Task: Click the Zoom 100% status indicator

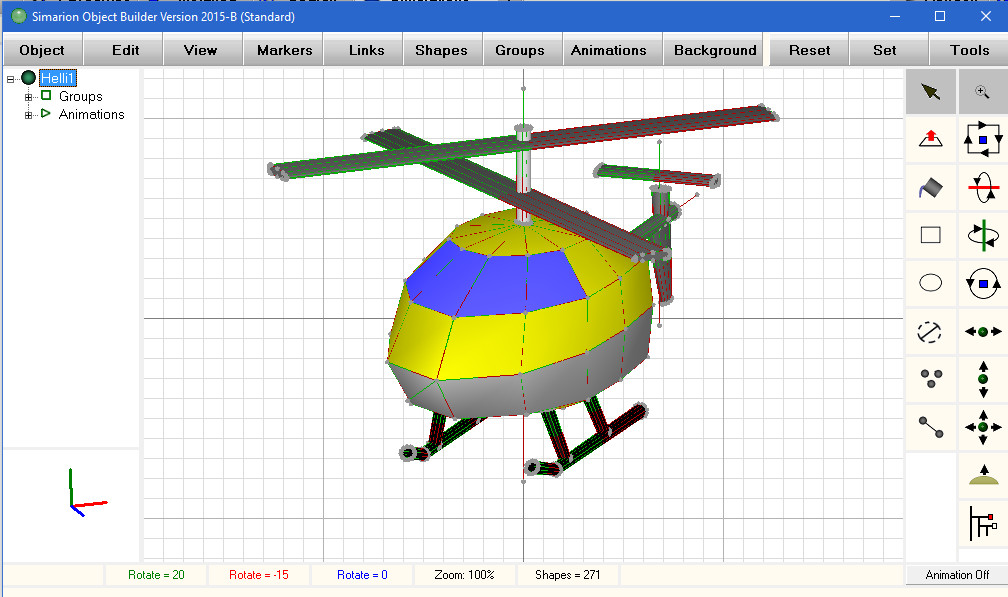Action: 465,574
